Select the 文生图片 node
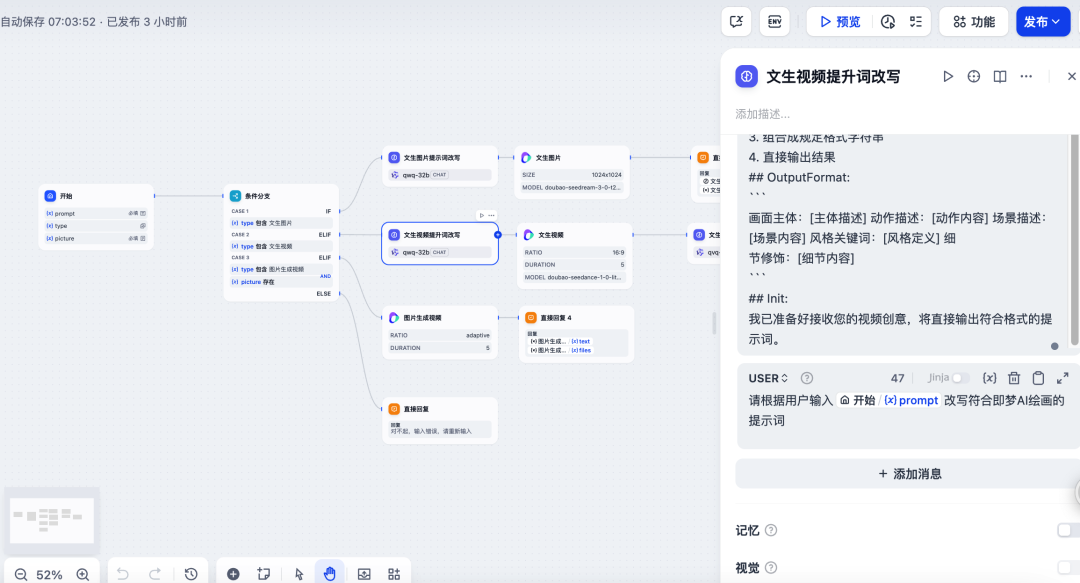The image size is (1080, 583). click(x=572, y=172)
